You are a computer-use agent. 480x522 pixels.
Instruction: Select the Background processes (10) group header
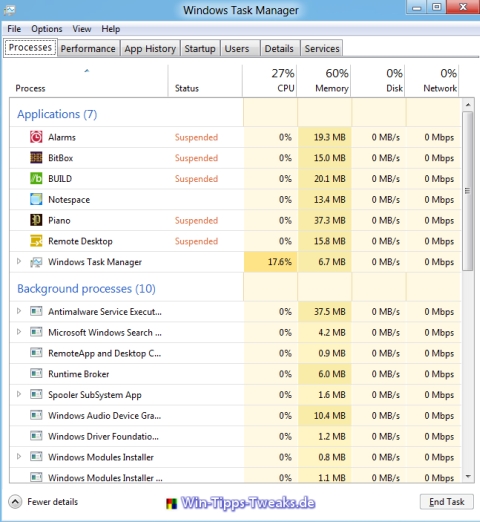pyautogui.click(x=86, y=289)
